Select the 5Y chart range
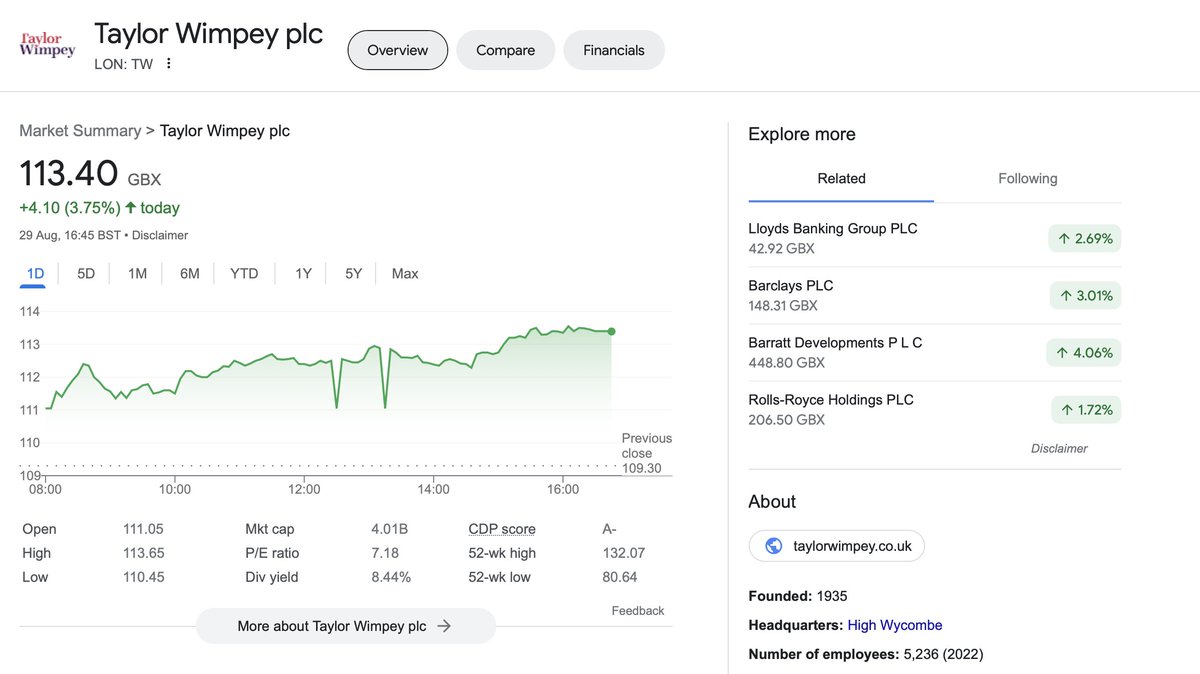The width and height of the screenshot is (1200, 674). point(353,273)
